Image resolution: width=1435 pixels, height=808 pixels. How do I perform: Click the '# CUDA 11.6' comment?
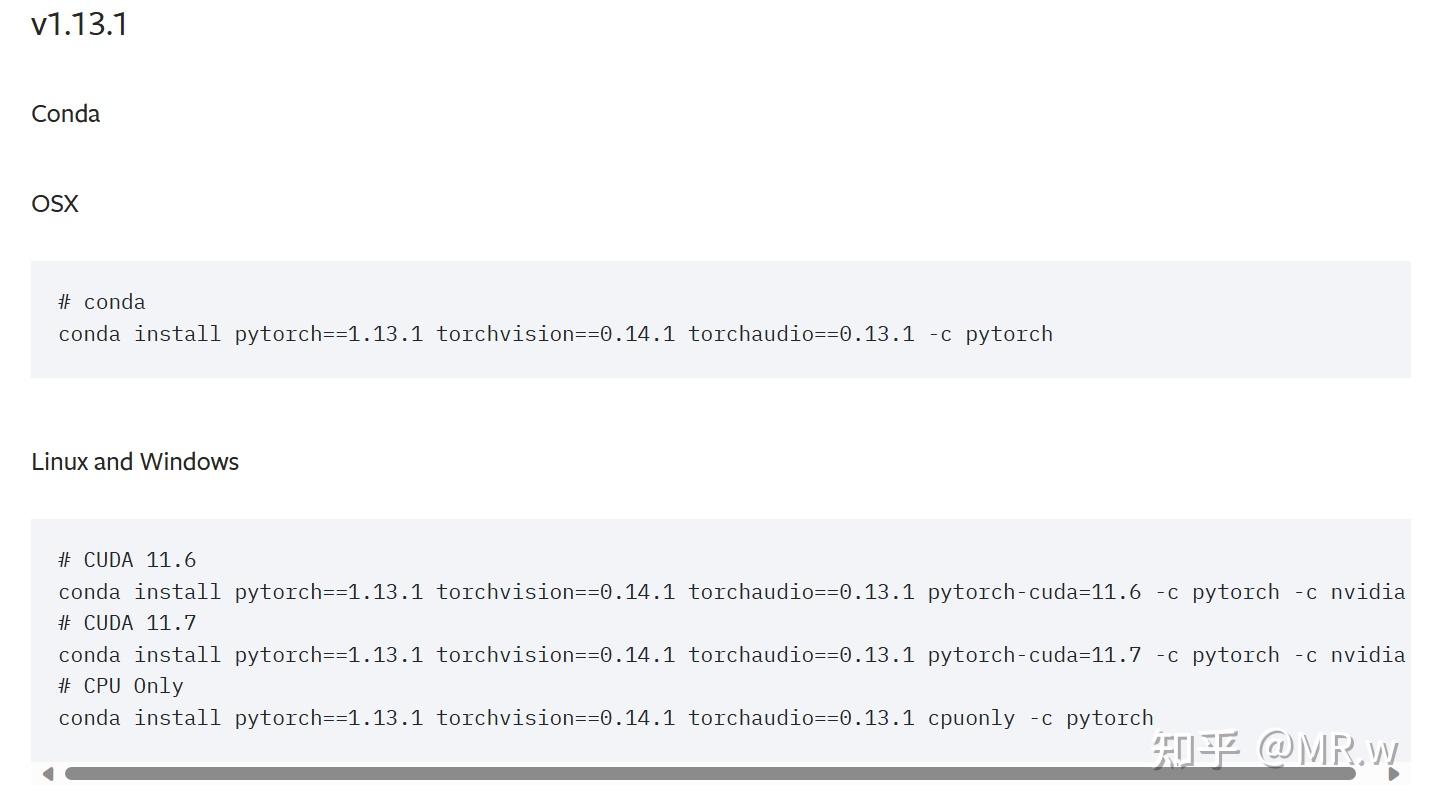pos(127,560)
